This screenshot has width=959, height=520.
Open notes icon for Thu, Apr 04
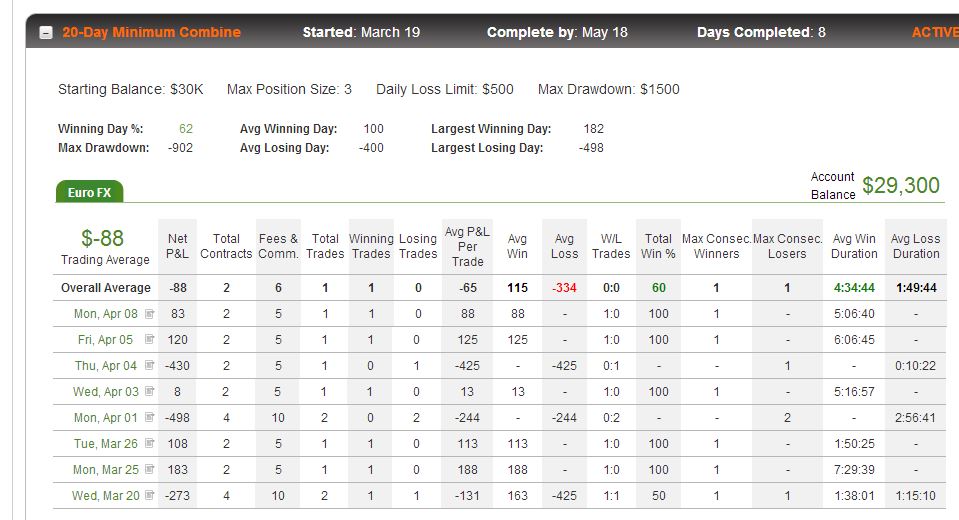[149, 365]
